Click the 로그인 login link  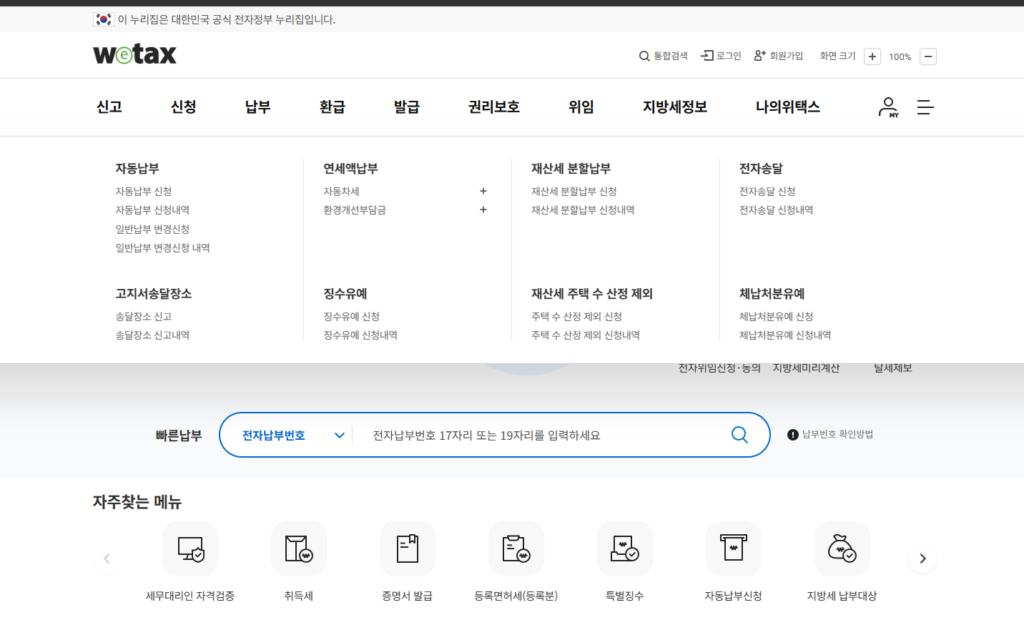(721, 56)
